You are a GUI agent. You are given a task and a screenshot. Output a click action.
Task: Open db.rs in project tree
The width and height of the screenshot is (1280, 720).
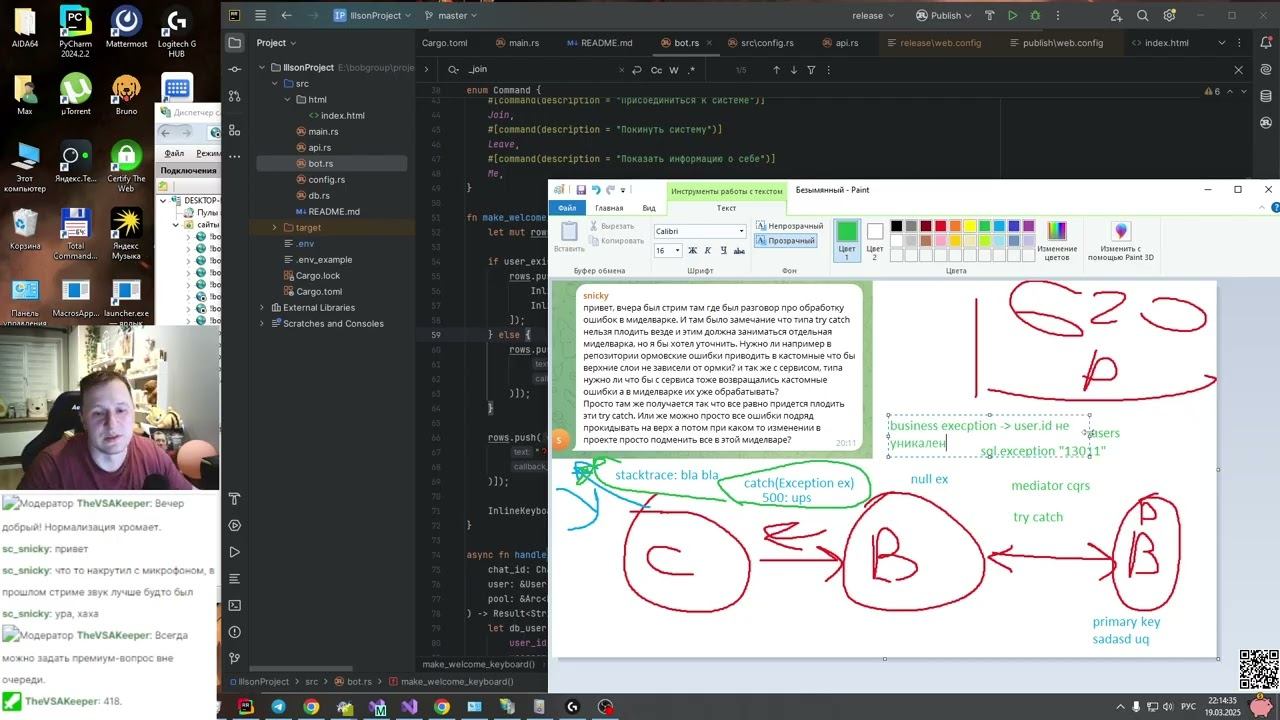click(319, 196)
